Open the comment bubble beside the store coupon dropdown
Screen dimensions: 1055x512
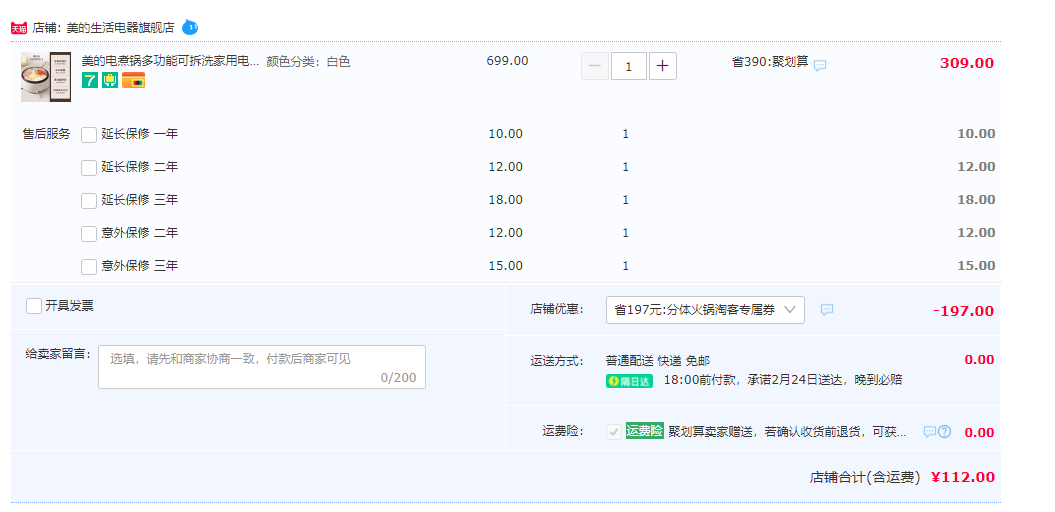click(x=827, y=309)
